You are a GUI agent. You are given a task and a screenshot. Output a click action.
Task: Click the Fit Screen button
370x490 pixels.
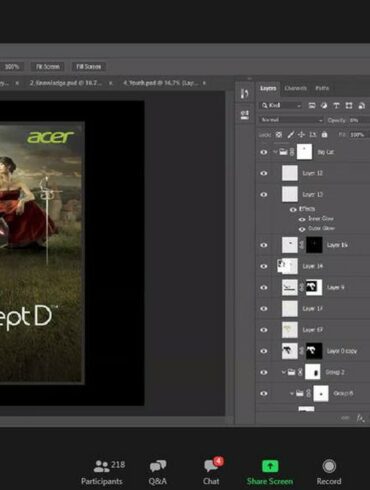click(x=48, y=67)
